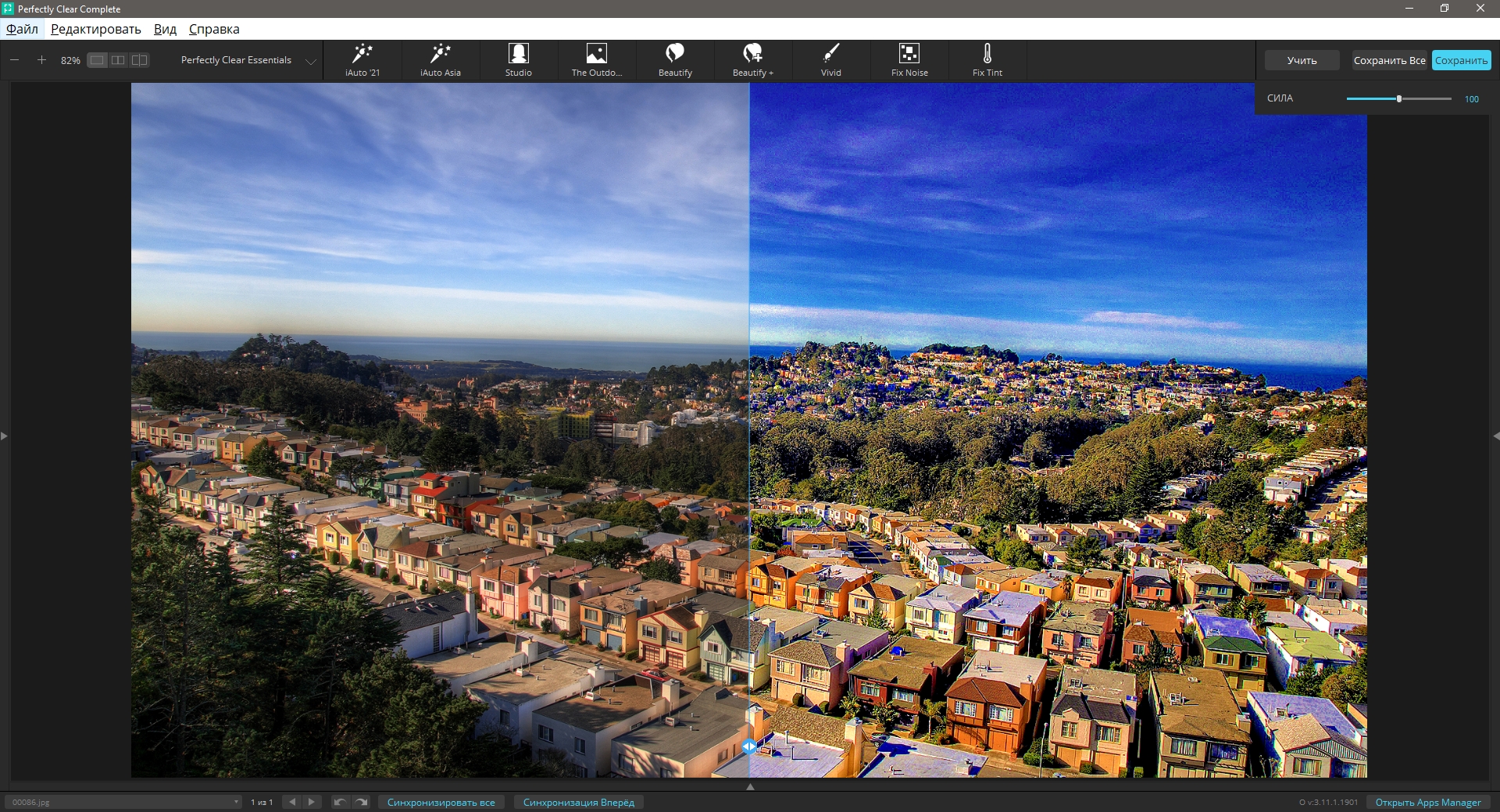Switch to side-by-side view mode

118,60
